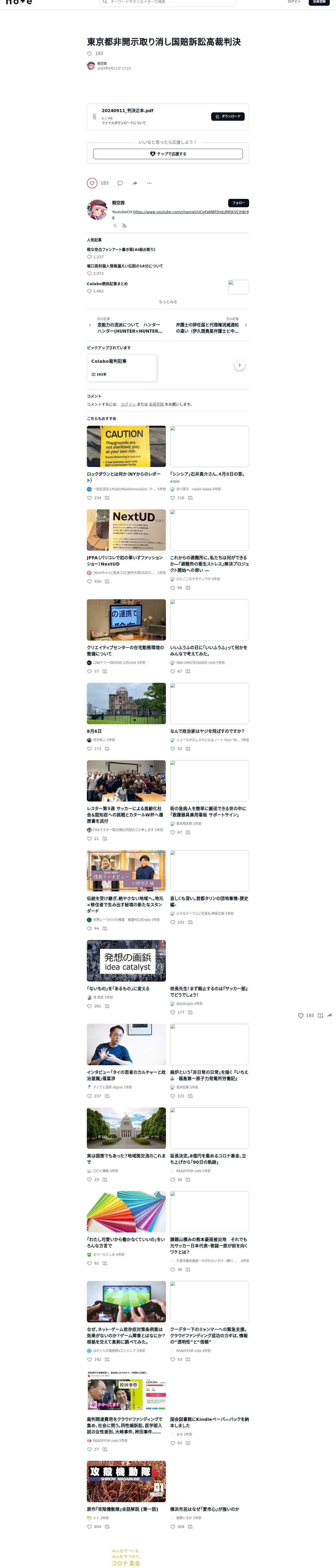Follow 暇空茜 with the フォロー button
336x1568 pixels.
click(x=238, y=203)
